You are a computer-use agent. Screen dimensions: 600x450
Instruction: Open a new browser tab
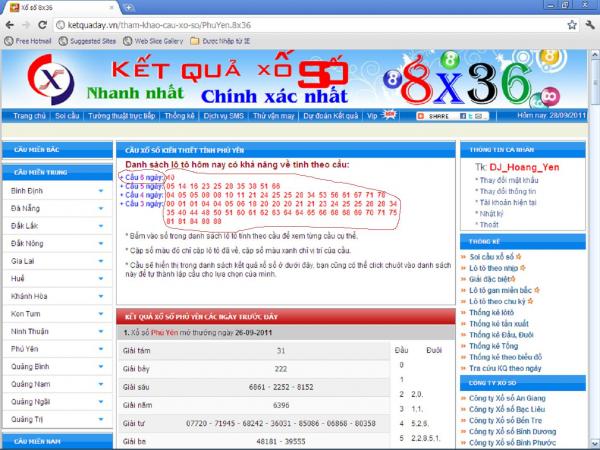click(x=129, y=7)
